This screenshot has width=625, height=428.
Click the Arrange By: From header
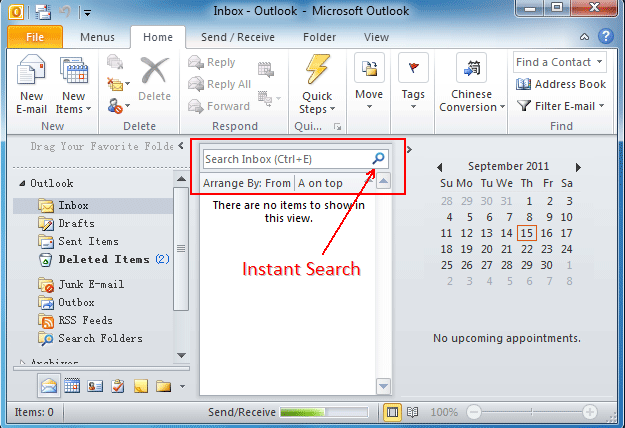246,183
